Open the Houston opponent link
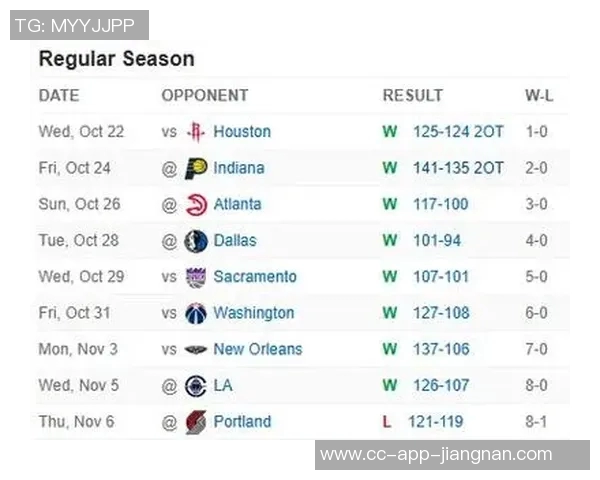Viewport: 600px width, 480px height. tap(242, 132)
